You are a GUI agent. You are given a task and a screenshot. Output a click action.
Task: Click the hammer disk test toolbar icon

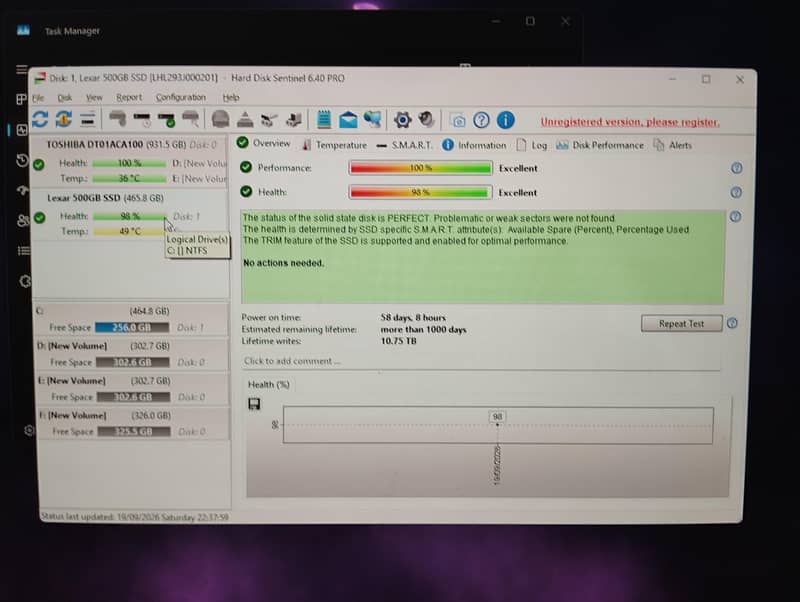point(118,119)
